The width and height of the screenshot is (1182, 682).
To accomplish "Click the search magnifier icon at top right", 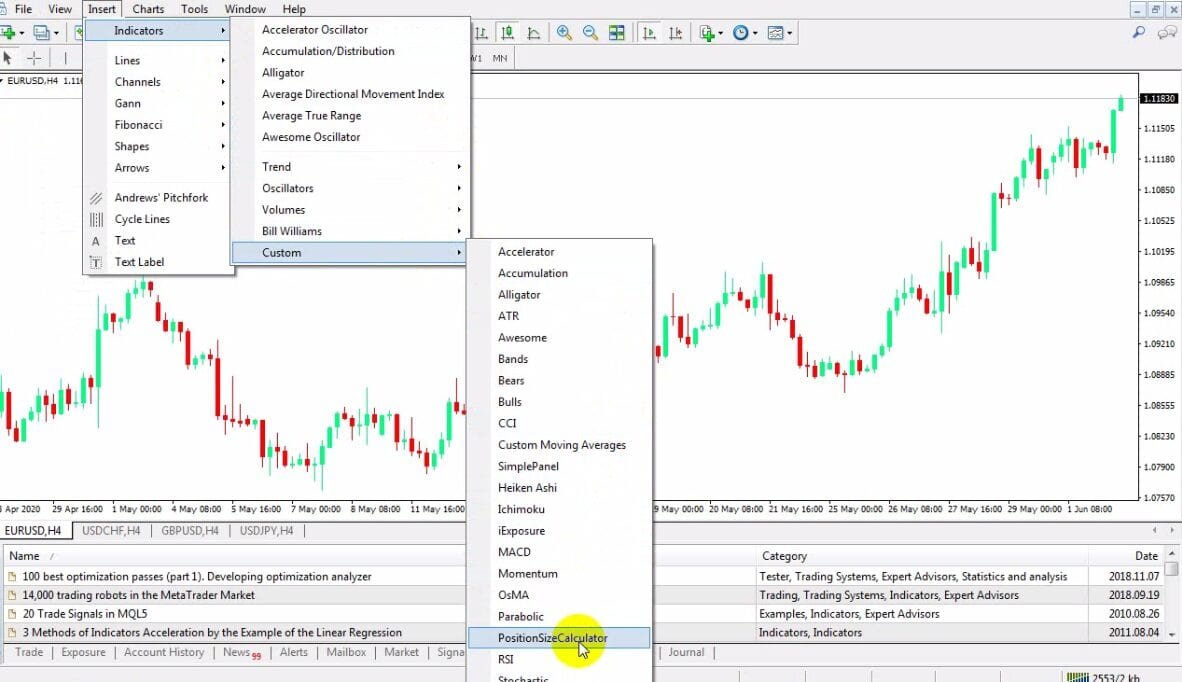I will click(x=1139, y=33).
